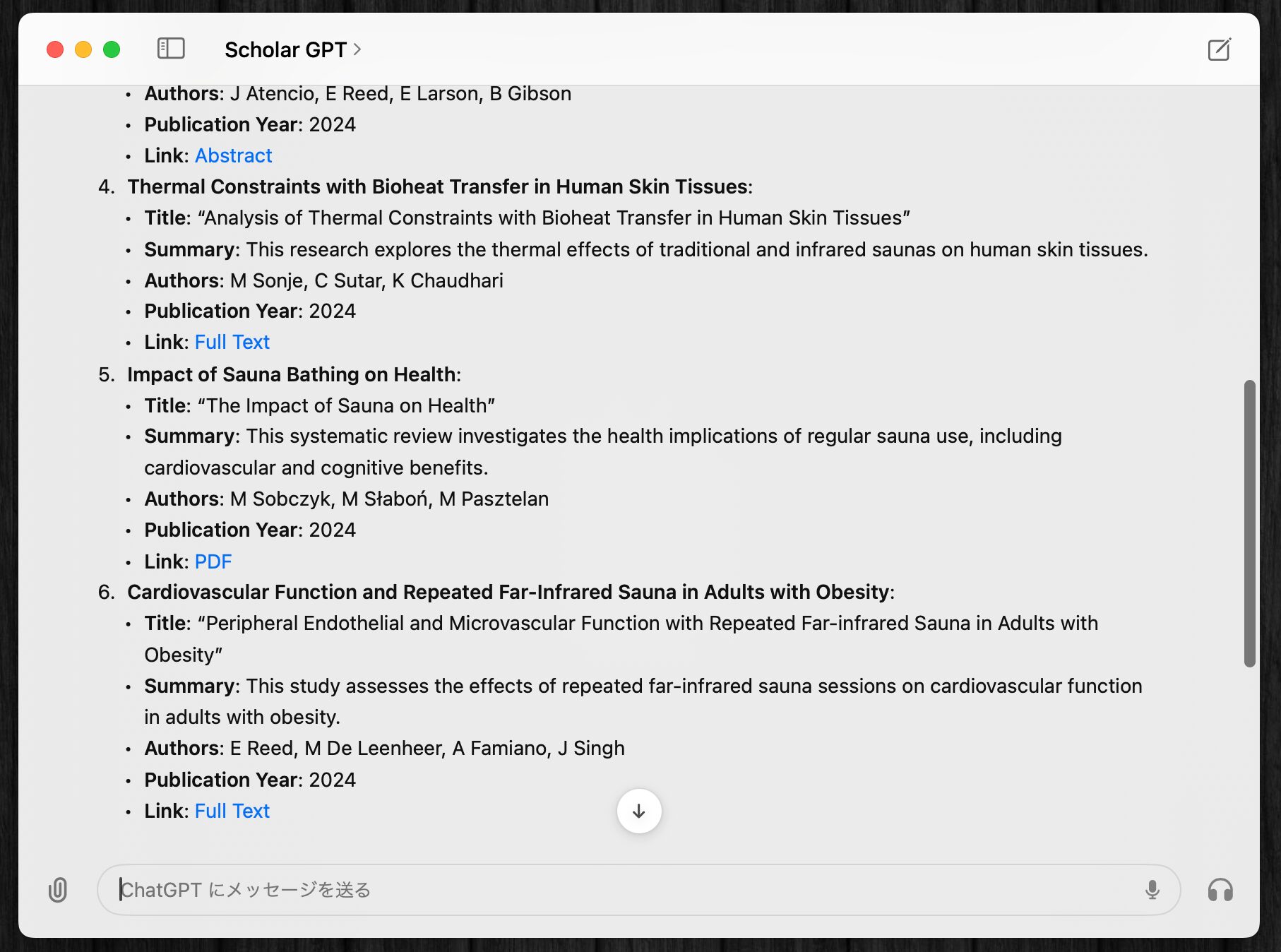Image resolution: width=1281 pixels, height=952 pixels.
Task: Open the PDF link for Sauna Health review
Action: [213, 561]
